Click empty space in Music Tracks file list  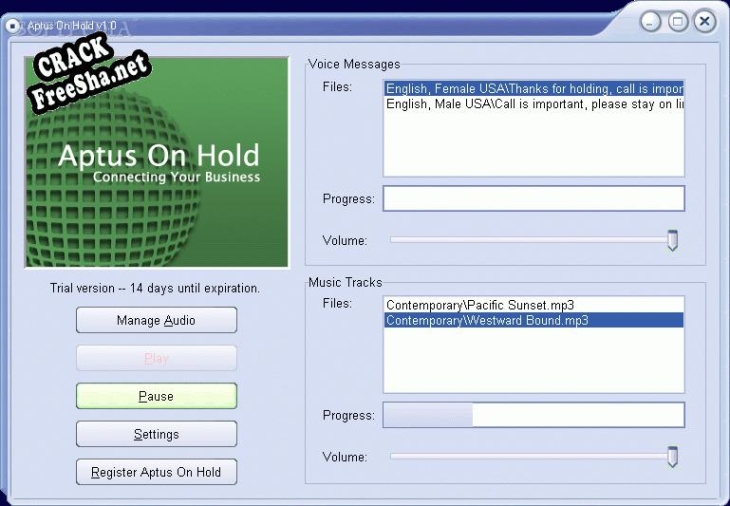[x=533, y=360]
